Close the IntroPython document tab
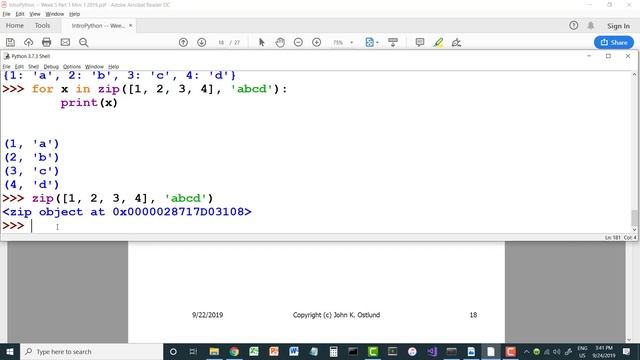The image size is (640, 360). (131, 25)
